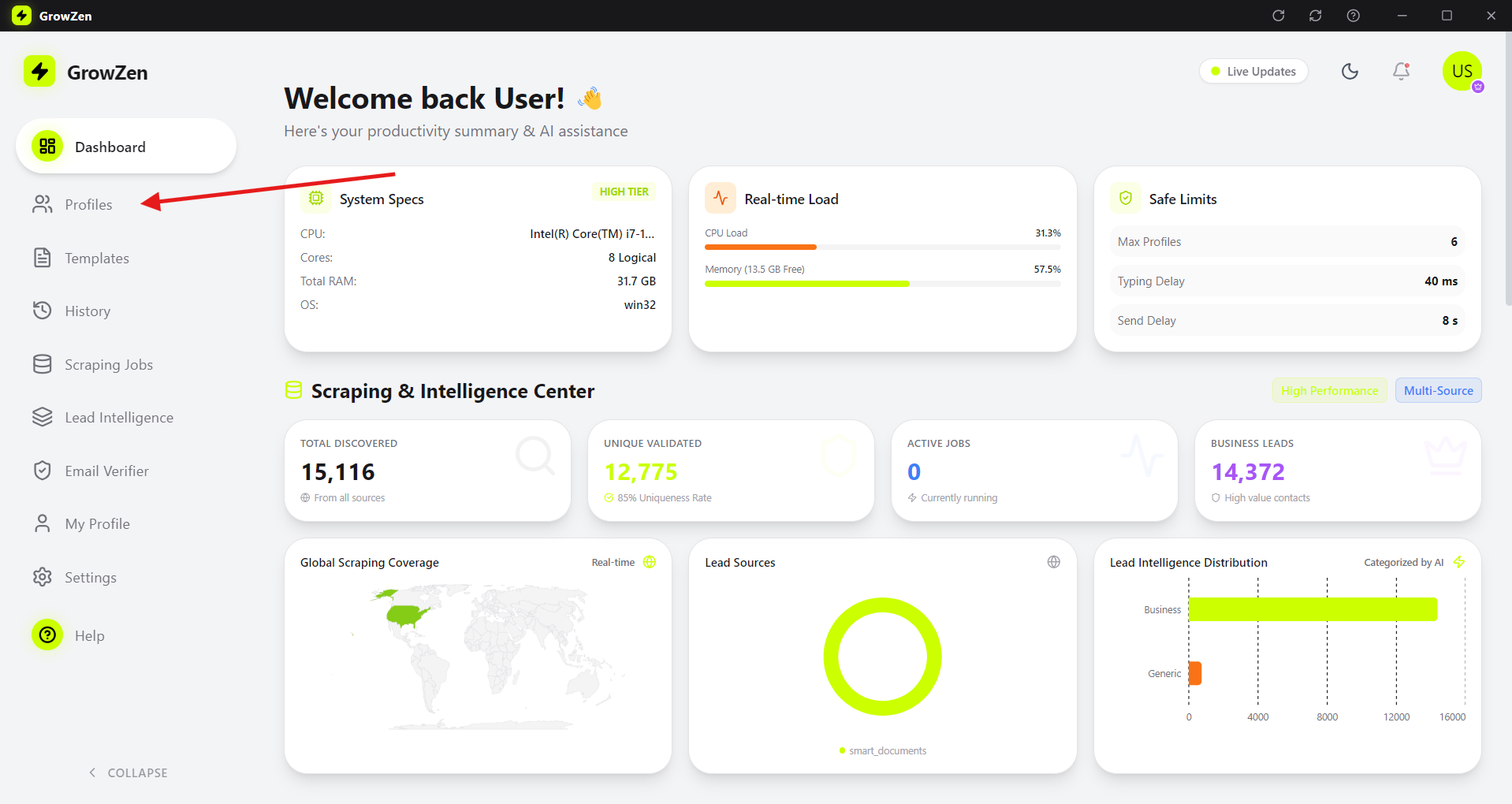This screenshot has width=1512, height=804.
Task: Open notifications via the bell icon
Action: [1401, 72]
